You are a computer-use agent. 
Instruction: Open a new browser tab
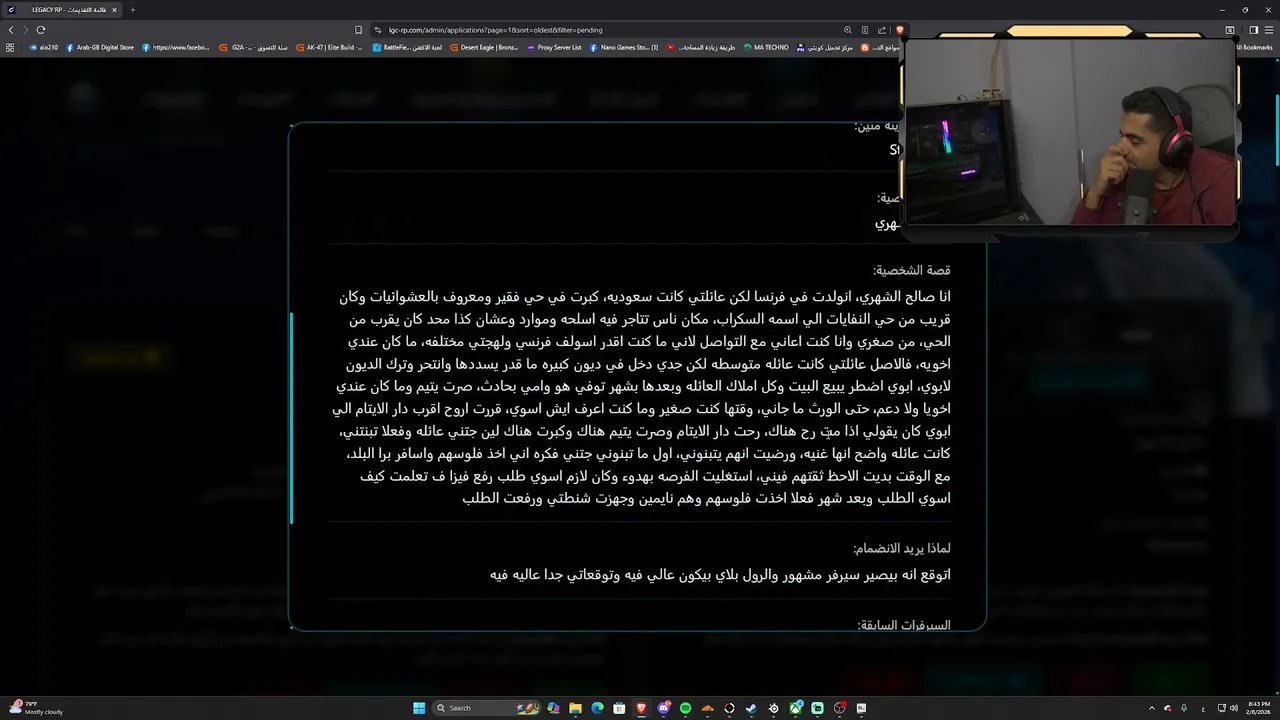tap(132, 10)
